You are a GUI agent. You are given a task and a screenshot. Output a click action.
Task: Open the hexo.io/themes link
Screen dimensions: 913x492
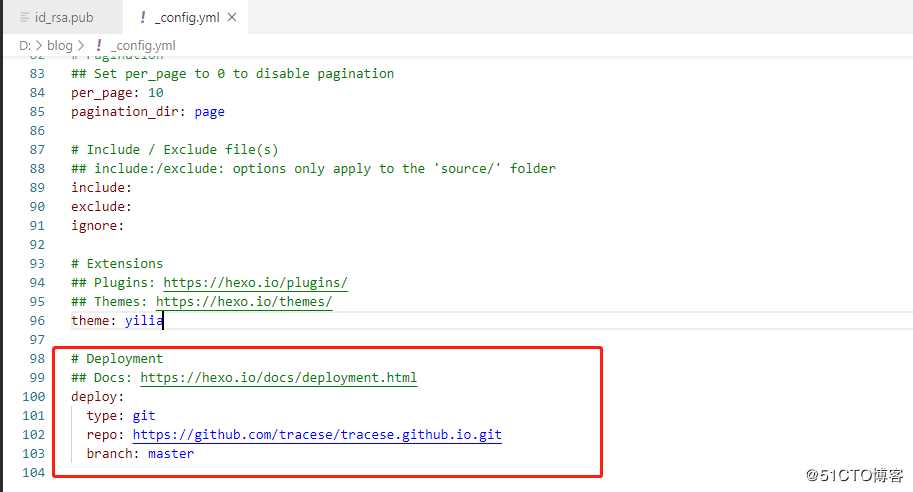click(243, 302)
